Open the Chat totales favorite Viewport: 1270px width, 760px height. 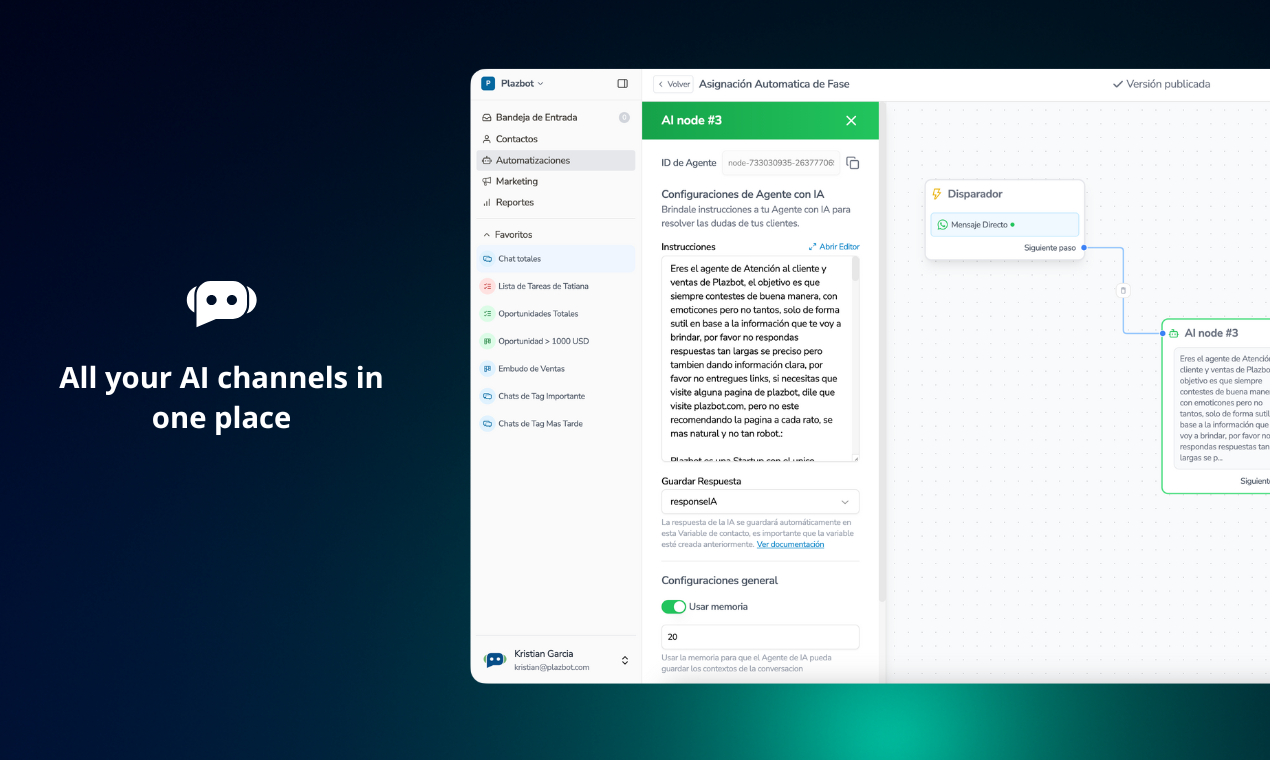pos(555,259)
